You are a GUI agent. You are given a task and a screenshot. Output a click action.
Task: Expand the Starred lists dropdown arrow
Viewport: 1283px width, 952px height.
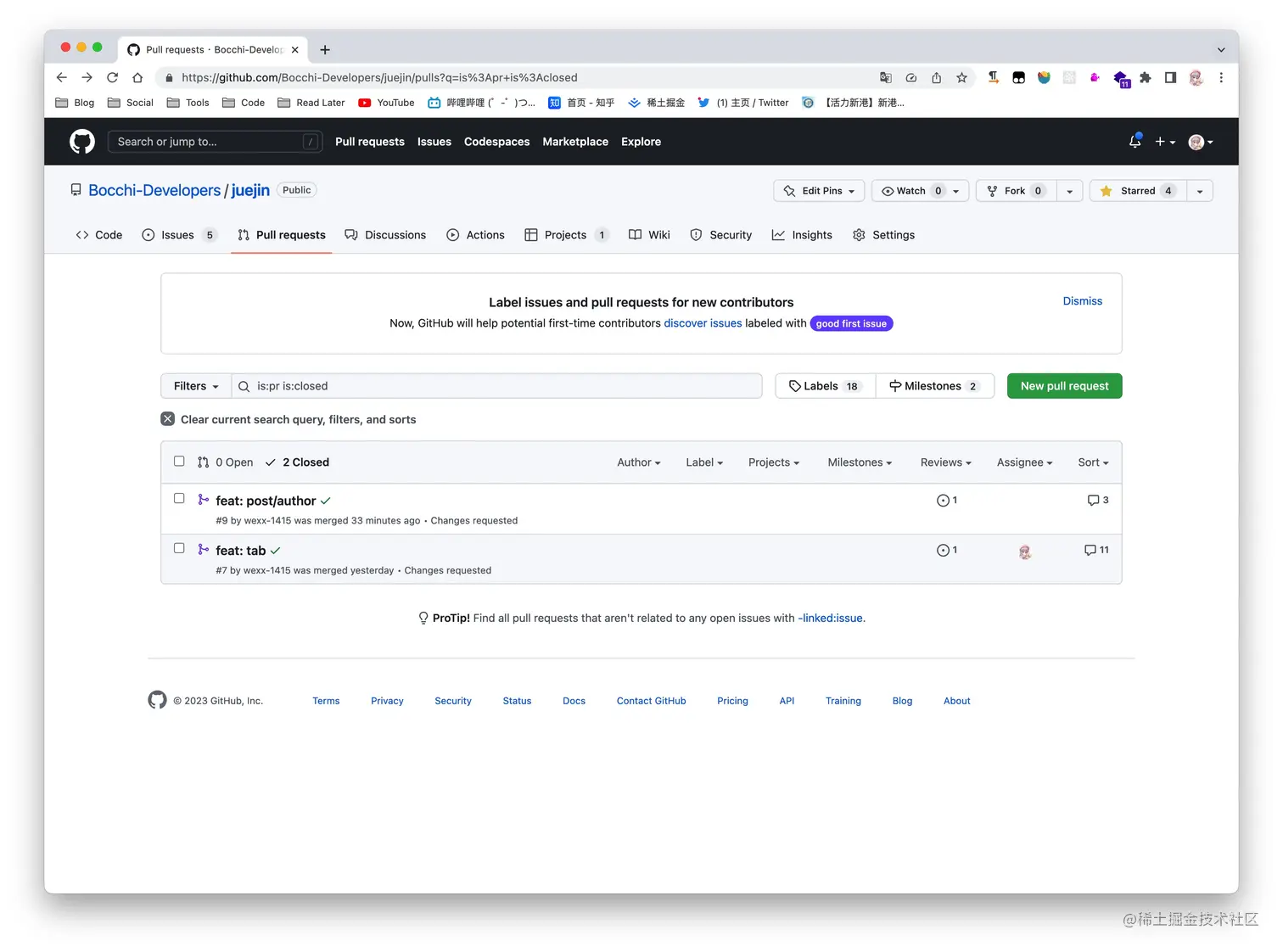pos(1200,191)
